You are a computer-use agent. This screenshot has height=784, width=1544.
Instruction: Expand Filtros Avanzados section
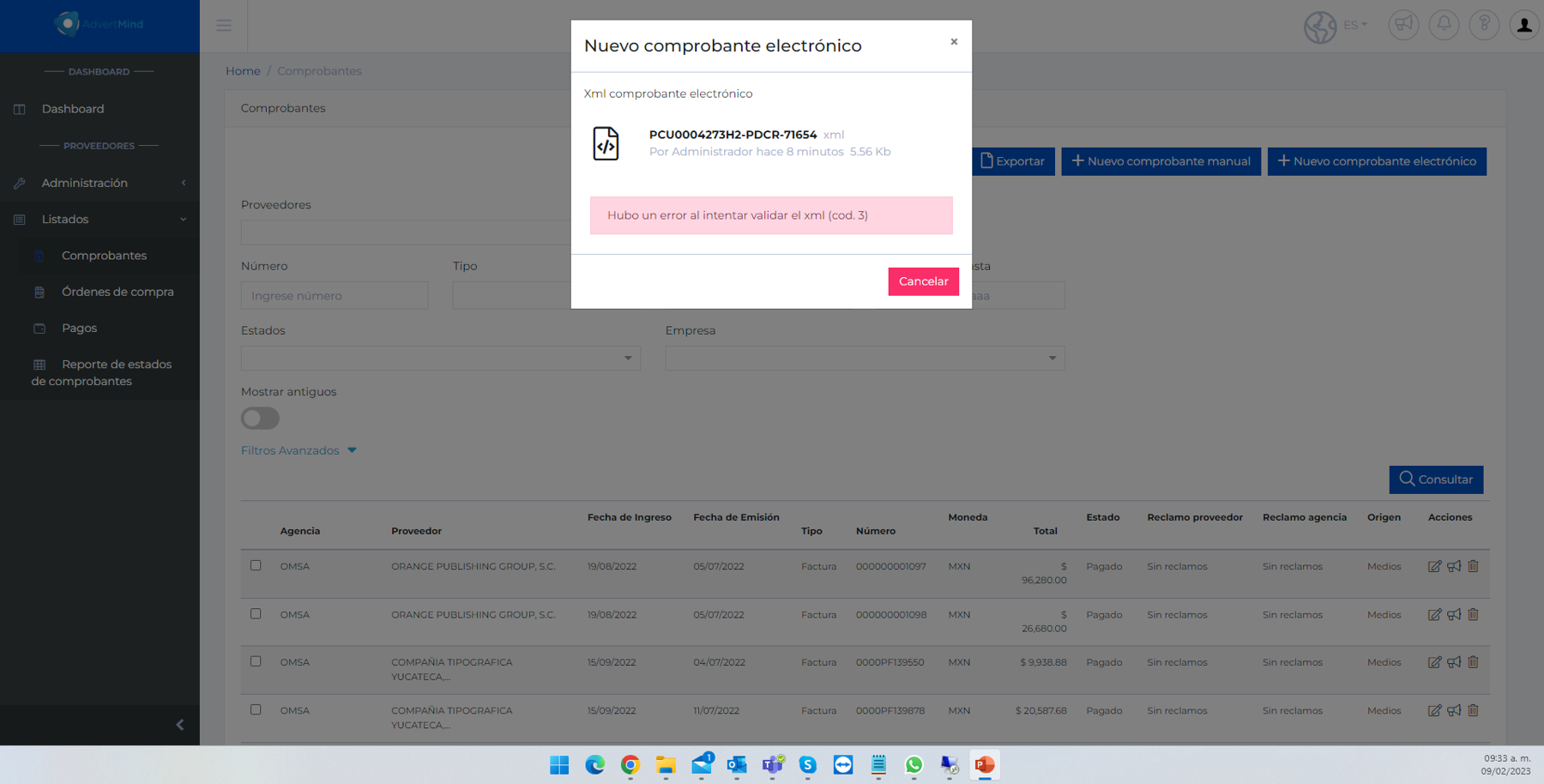[x=299, y=450]
